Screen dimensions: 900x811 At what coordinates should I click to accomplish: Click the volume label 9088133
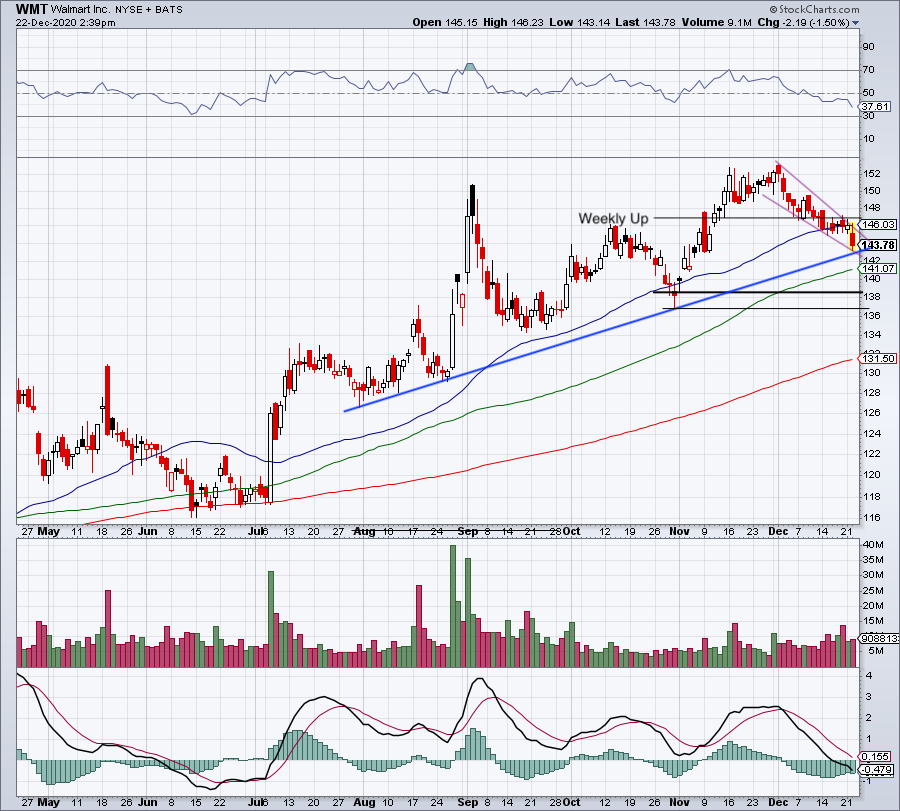tap(879, 638)
